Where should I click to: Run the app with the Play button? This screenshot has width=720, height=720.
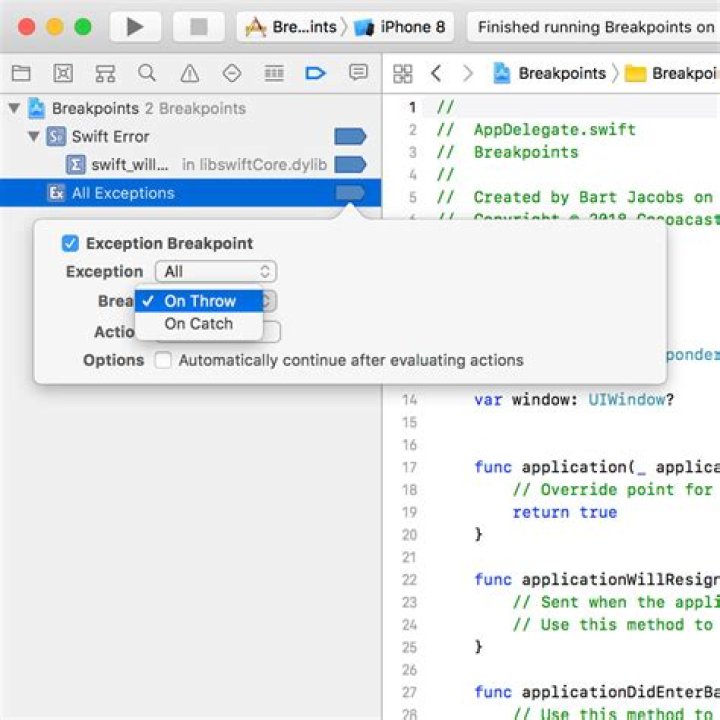click(135, 27)
